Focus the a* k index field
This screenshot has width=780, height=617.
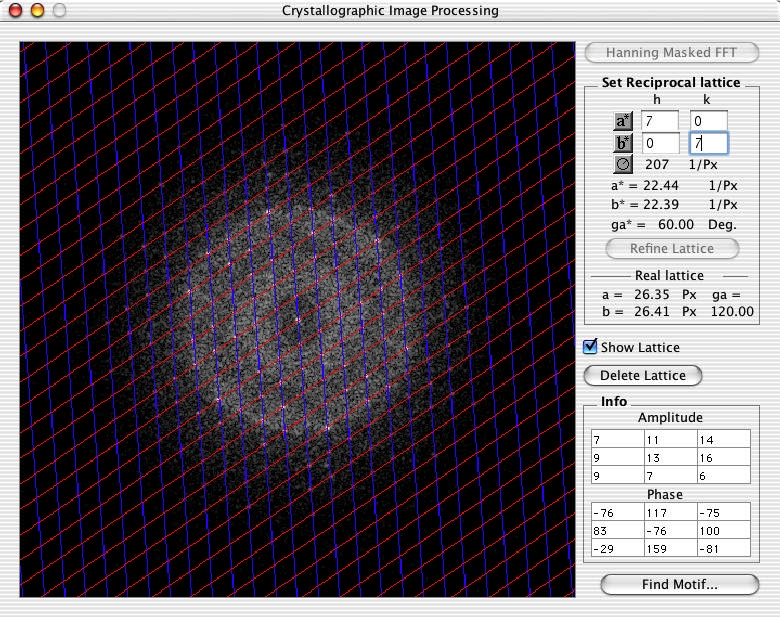click(708, 121)
